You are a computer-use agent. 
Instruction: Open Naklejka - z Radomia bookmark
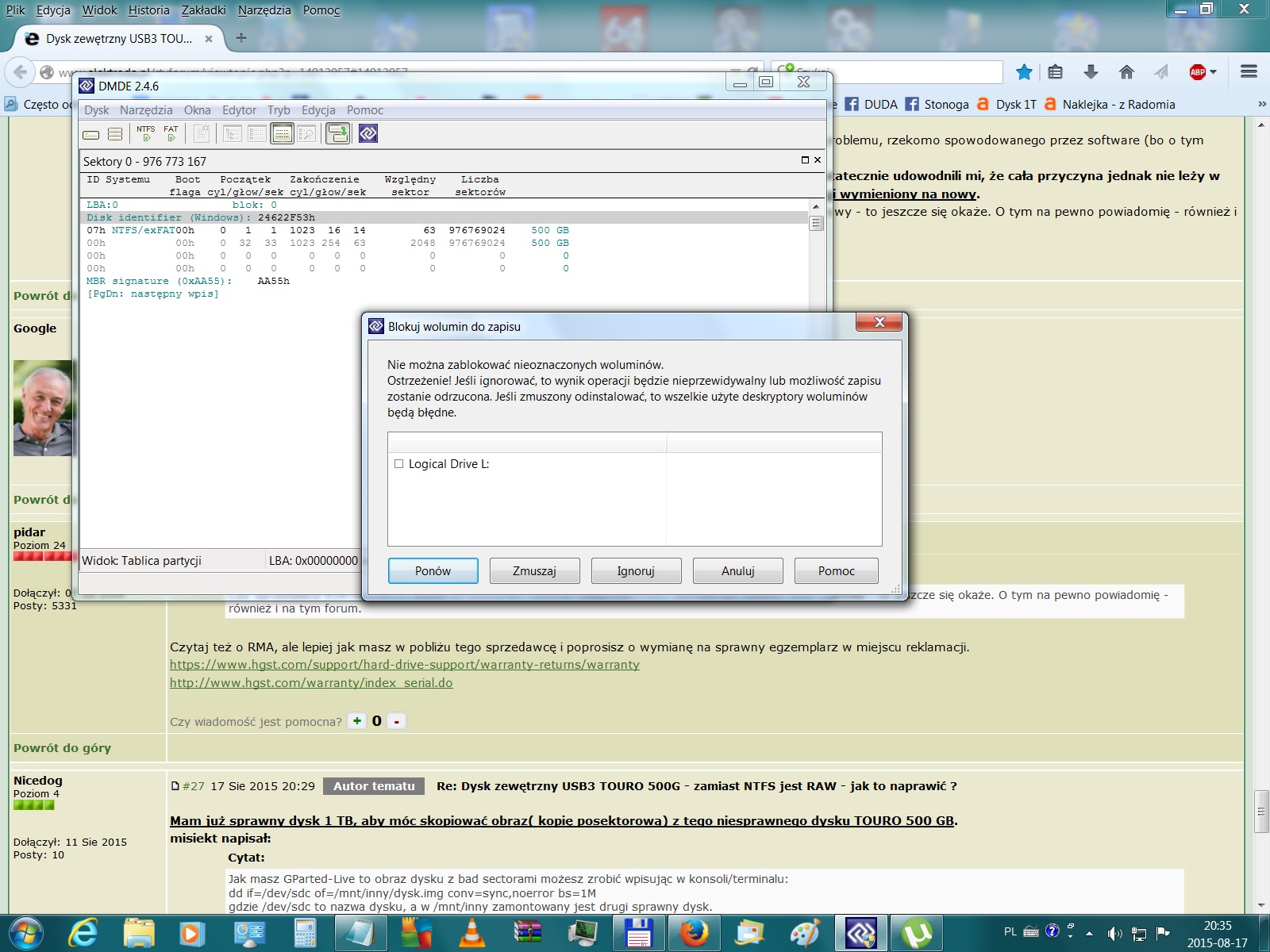pos(1110,104)
